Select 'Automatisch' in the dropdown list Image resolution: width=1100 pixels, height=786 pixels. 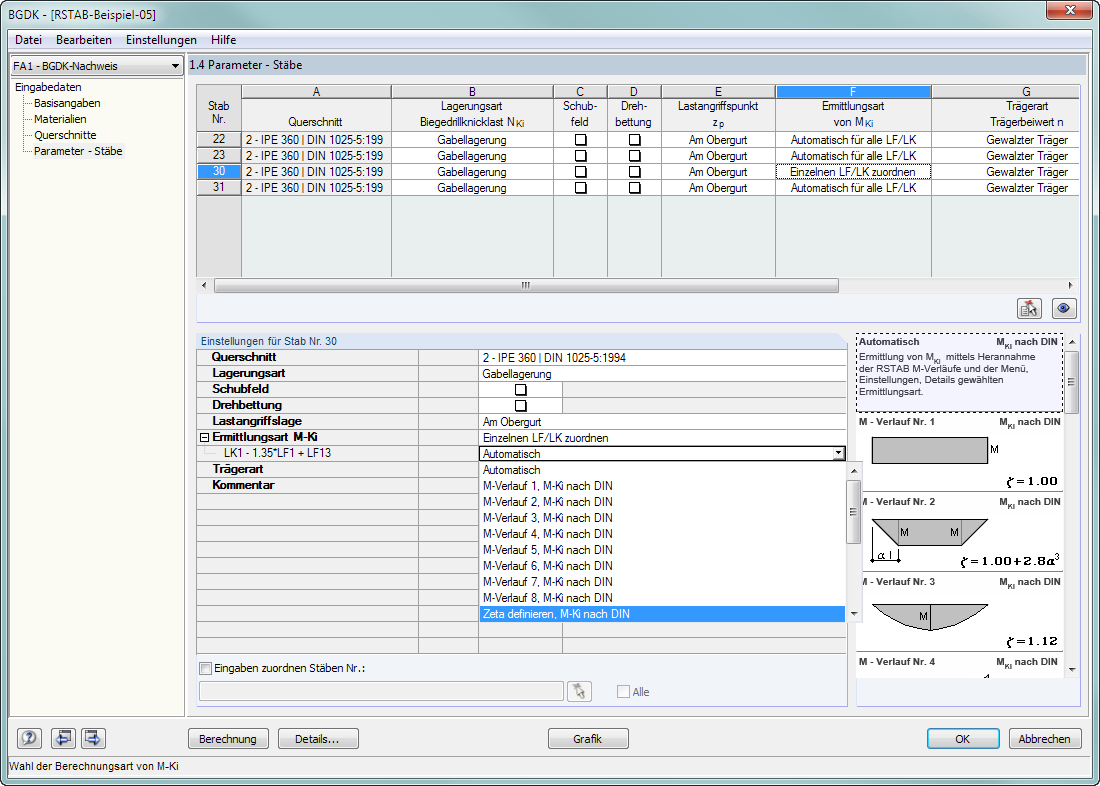(x=662, y=470)
